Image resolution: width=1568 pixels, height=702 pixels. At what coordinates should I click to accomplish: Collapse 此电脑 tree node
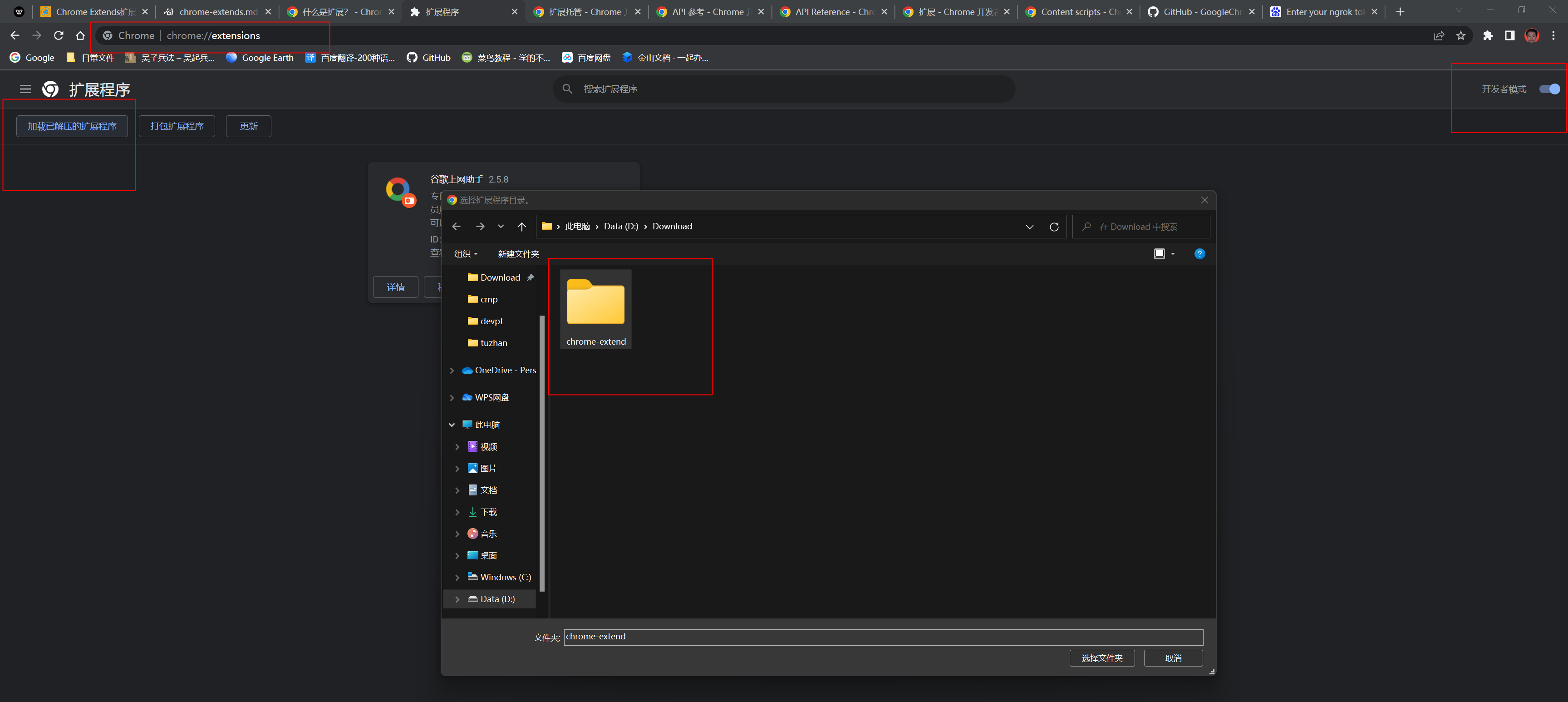452,425
